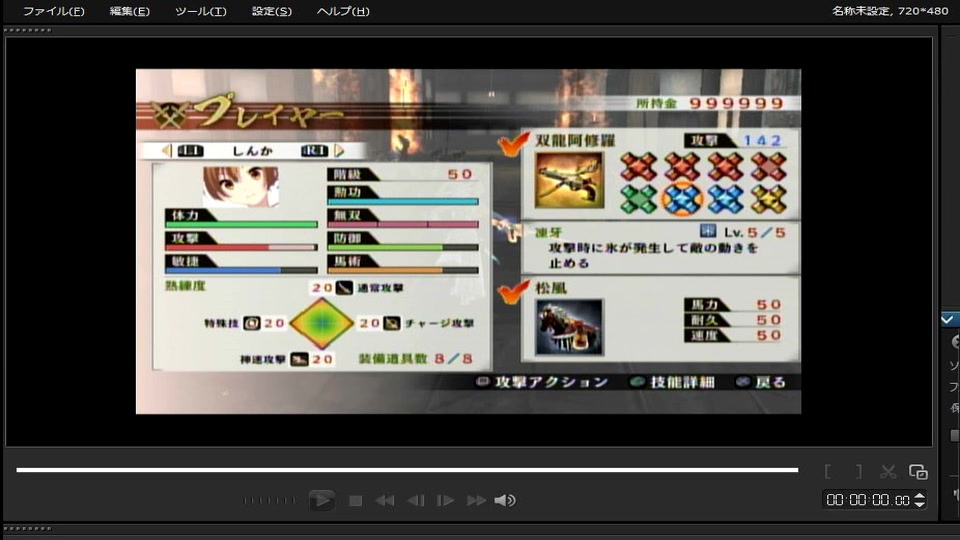Click the top panel grip dots above the preview

click(x=28, y=30)
